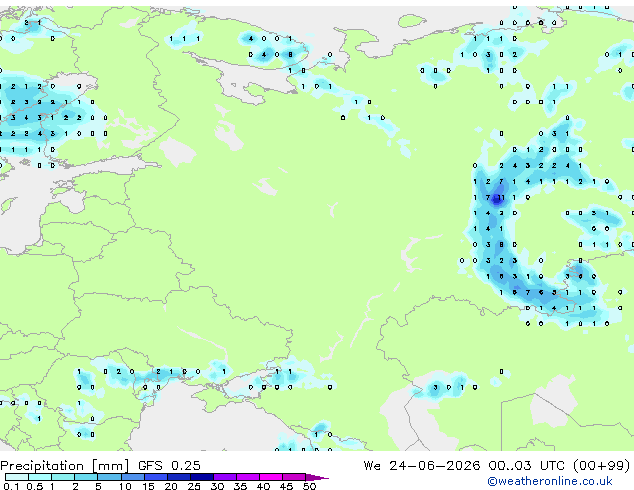Image resolution: width=634 pixels, height=490 pixels.
Task: Click the "00..03 UTC" time range text
Action: point(526,466)
